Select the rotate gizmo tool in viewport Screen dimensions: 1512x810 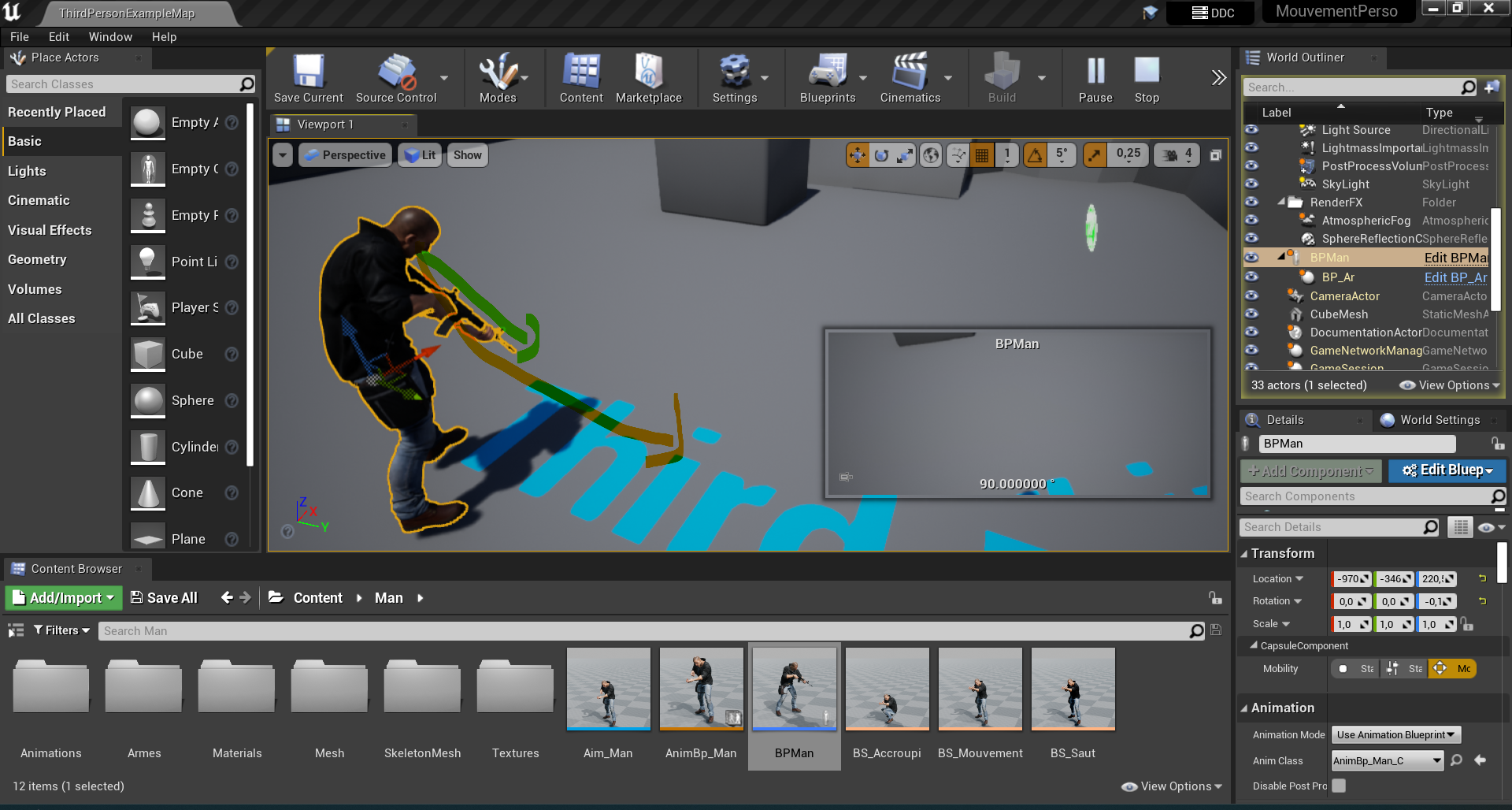882,155
